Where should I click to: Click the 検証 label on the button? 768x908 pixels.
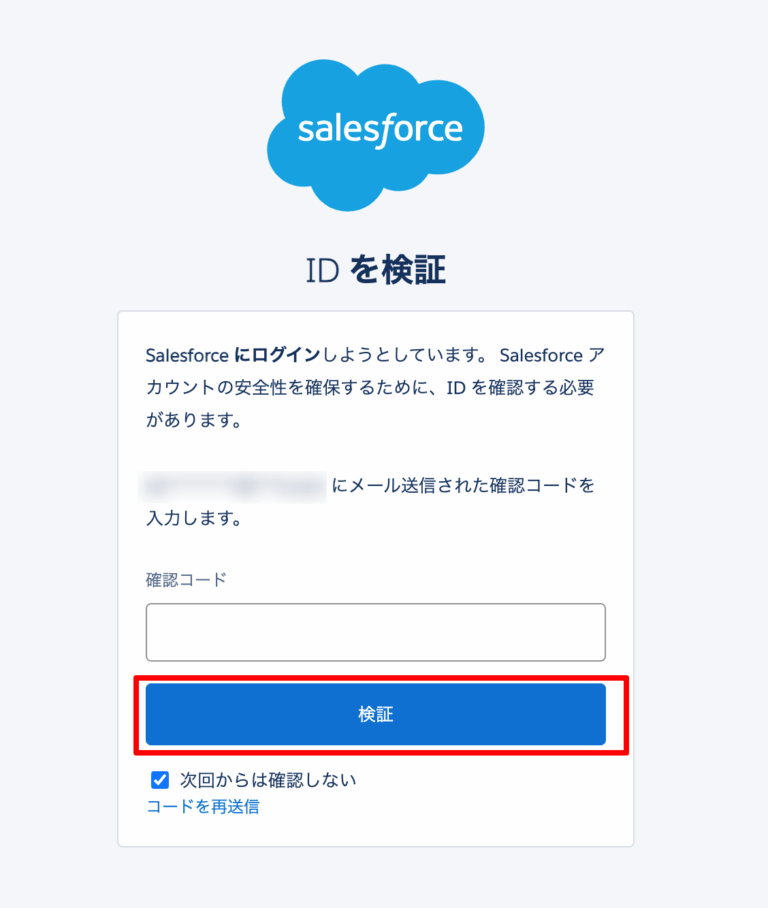[x=375, y=713]
